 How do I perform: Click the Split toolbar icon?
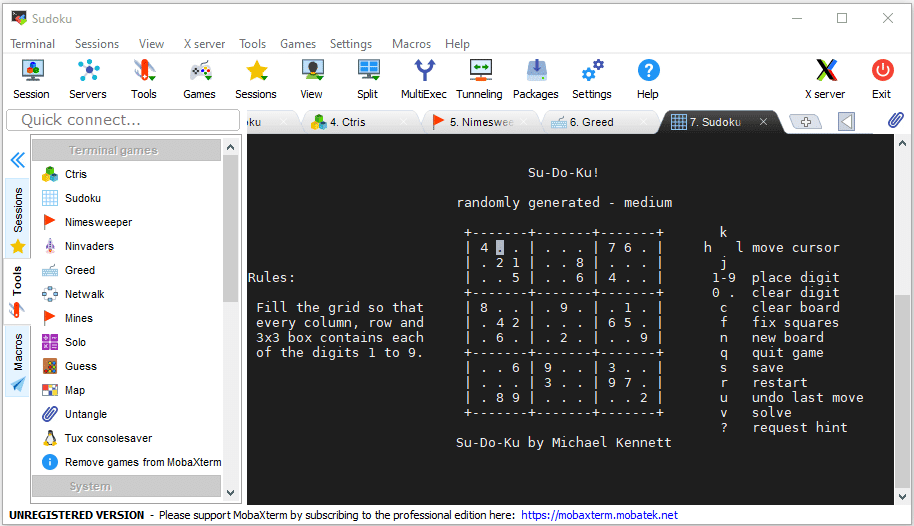pos(368,79)
